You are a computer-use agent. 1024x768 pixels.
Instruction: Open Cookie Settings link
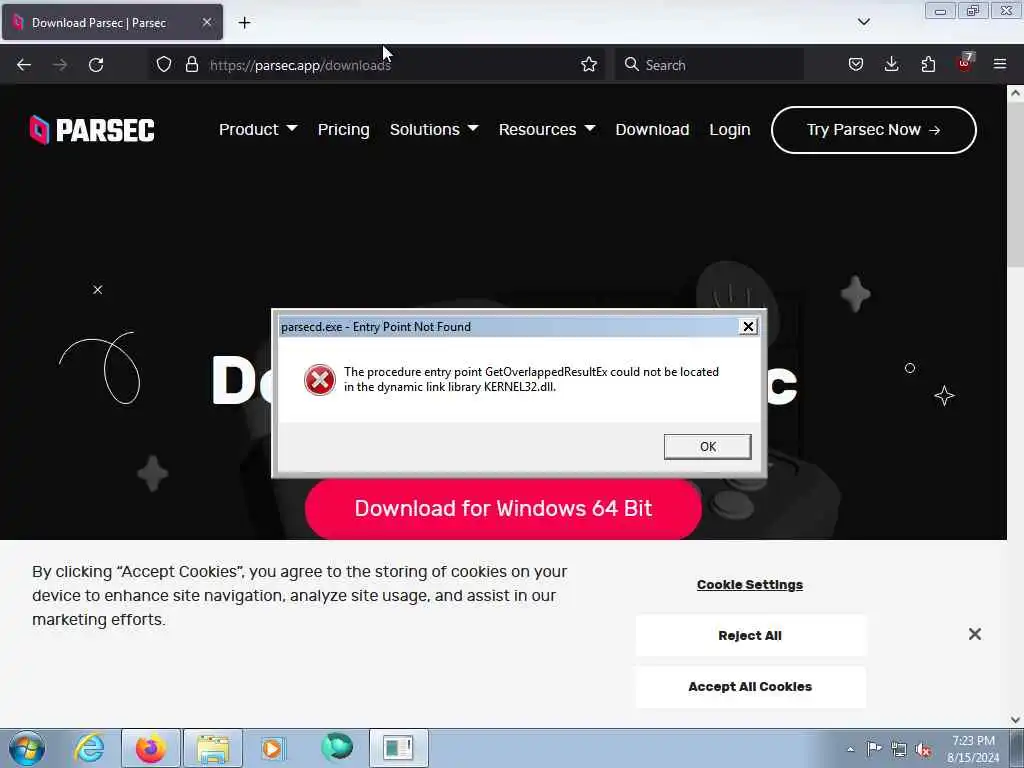[750, 584]
